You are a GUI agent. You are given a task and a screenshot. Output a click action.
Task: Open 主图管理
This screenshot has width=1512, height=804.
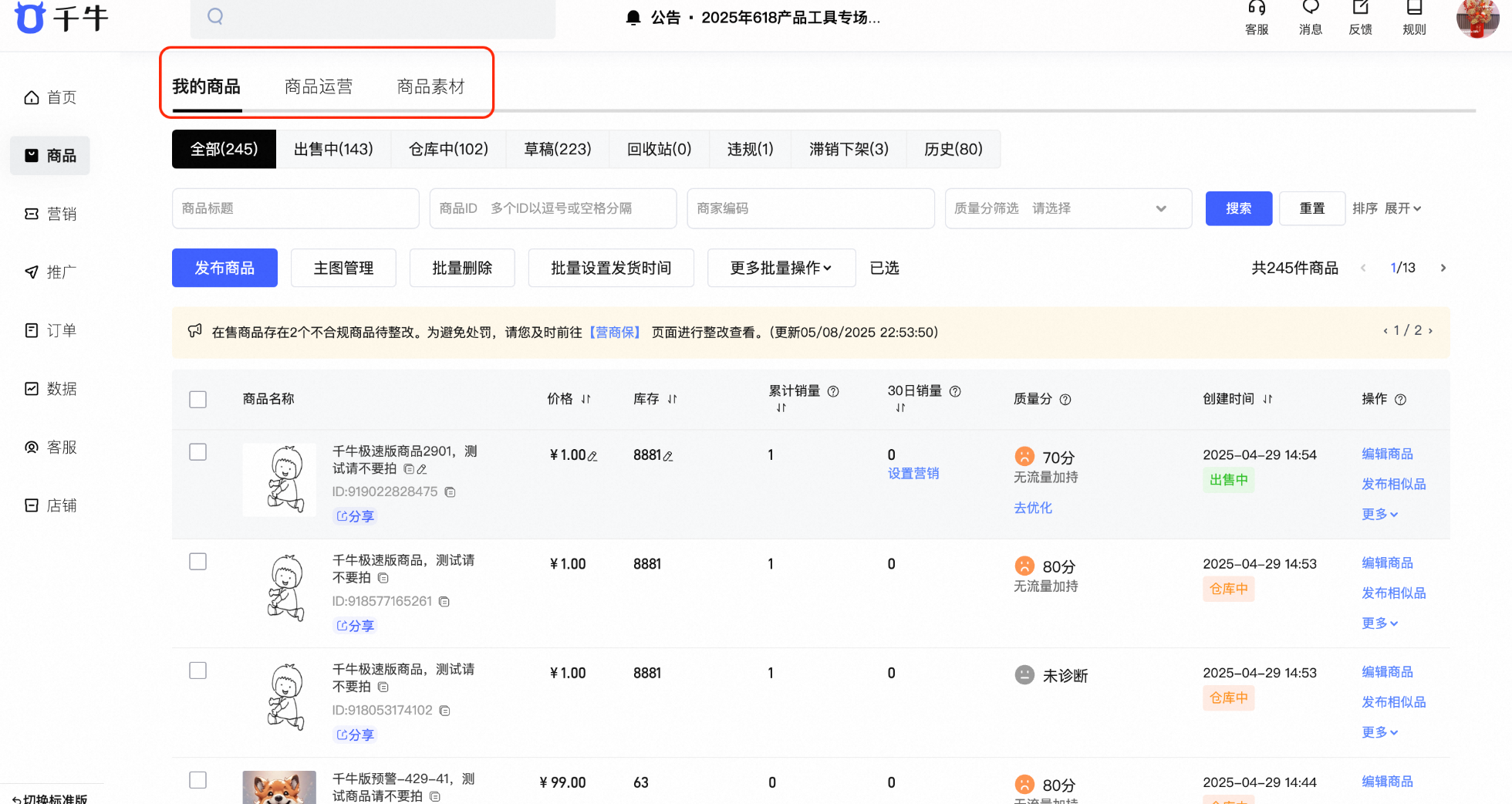tap(343, 268)
